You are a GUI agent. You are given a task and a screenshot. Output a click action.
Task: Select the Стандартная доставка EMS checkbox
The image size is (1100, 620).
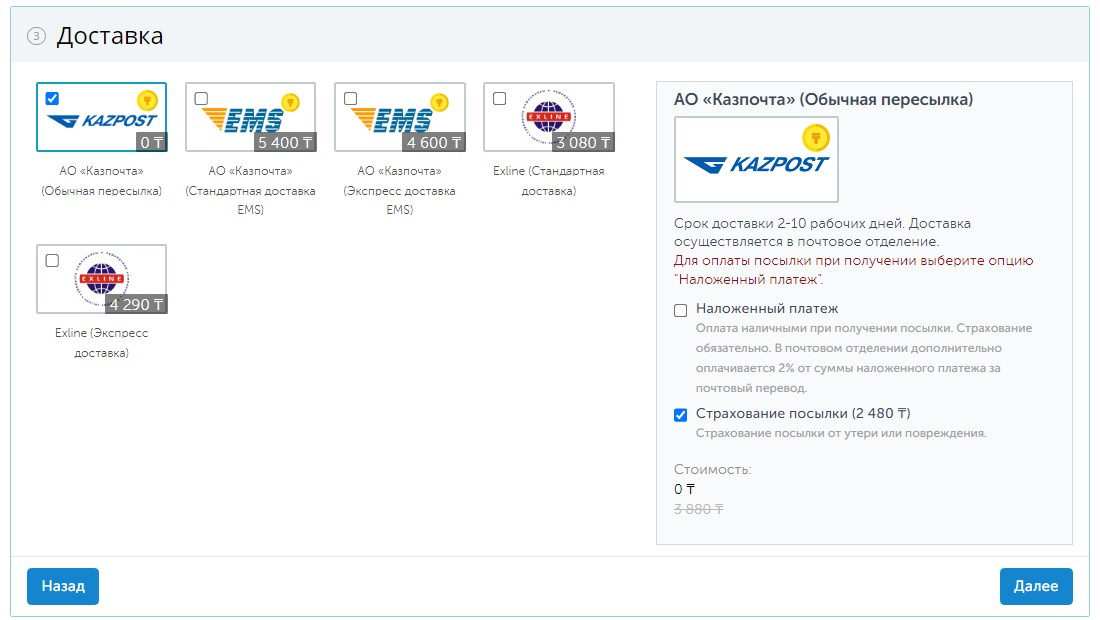click(x=201, y=98)
